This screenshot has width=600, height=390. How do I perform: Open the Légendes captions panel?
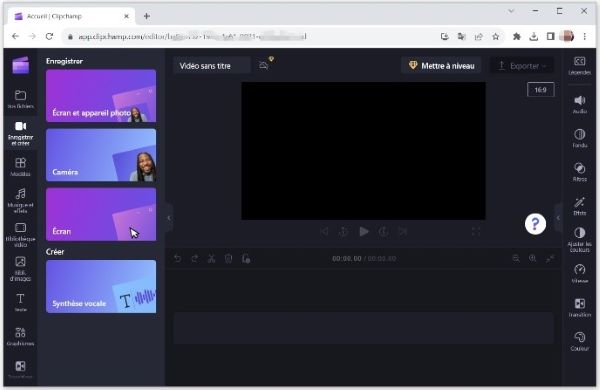click(x=579, y=65)
